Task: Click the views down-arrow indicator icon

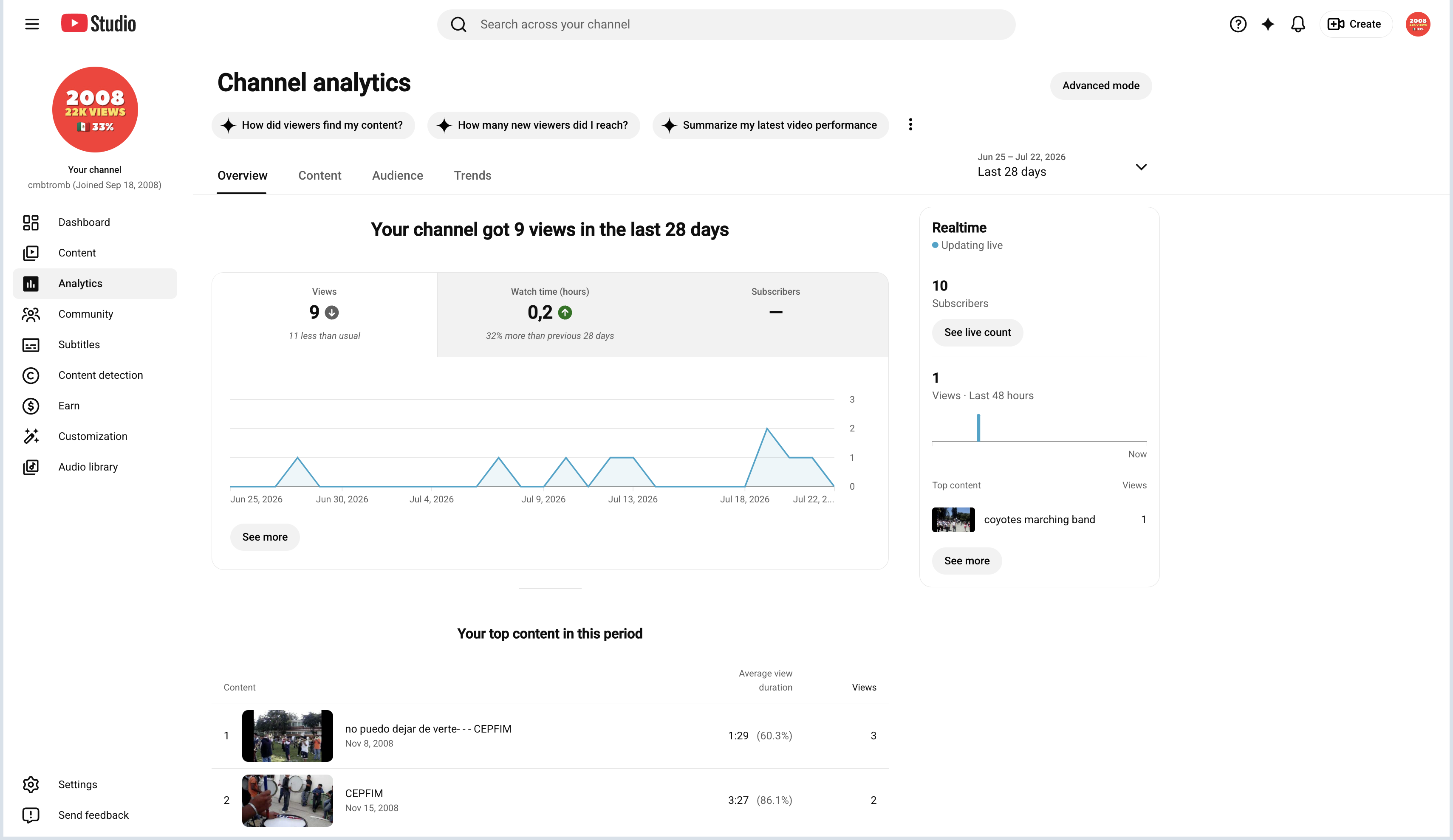Action: pyautogui.click(x=331, y=313)
